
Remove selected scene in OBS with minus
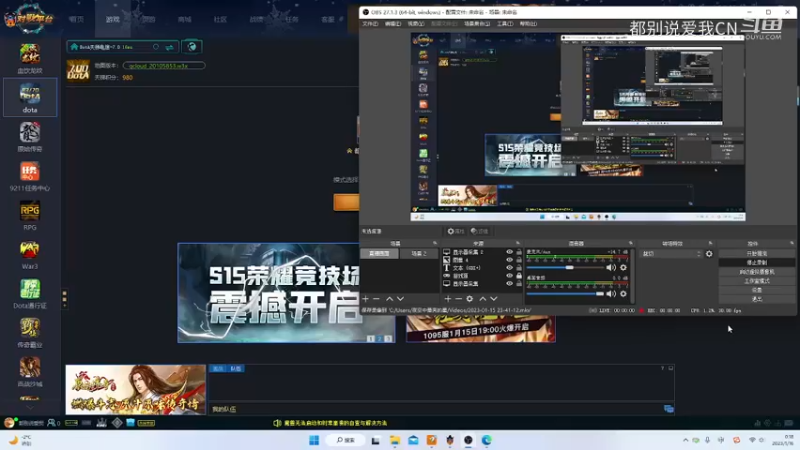[x=377, y=298]
